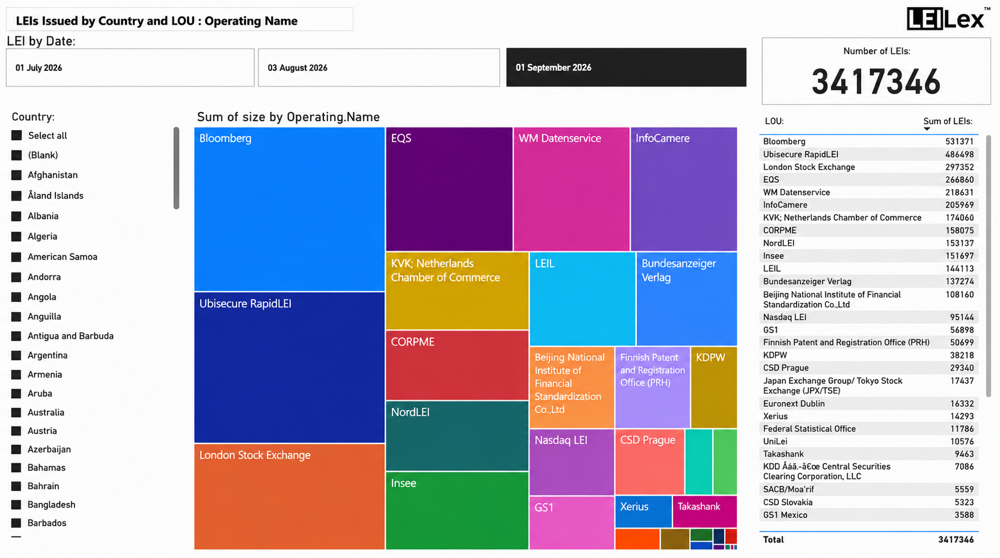Select the Xerius treemap tile
1000x558 pixels.
(643, 511)
